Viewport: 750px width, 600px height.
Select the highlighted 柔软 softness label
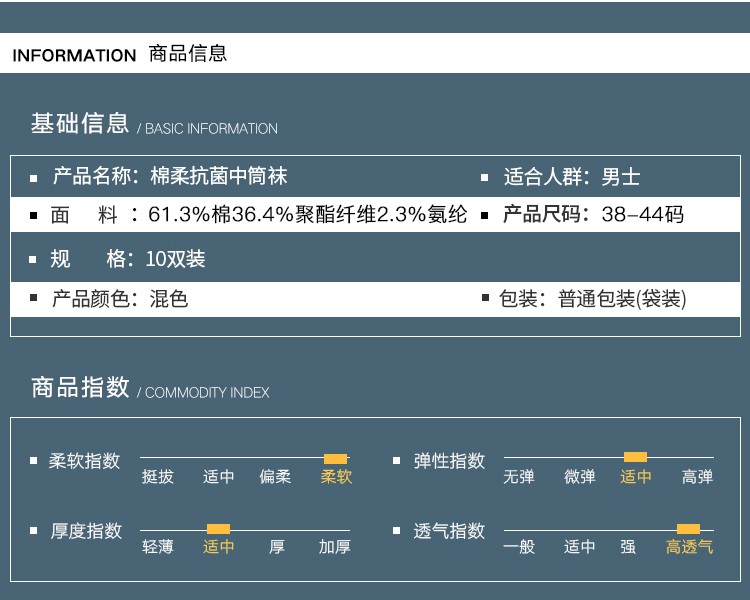click(336, 477)
